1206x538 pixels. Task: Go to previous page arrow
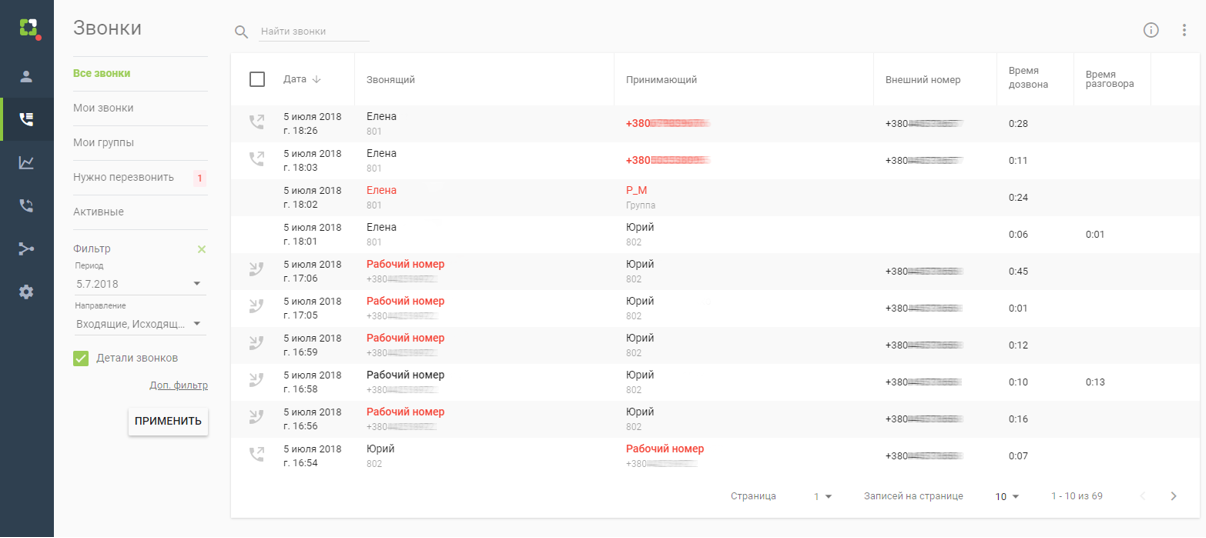(1143, 496)
